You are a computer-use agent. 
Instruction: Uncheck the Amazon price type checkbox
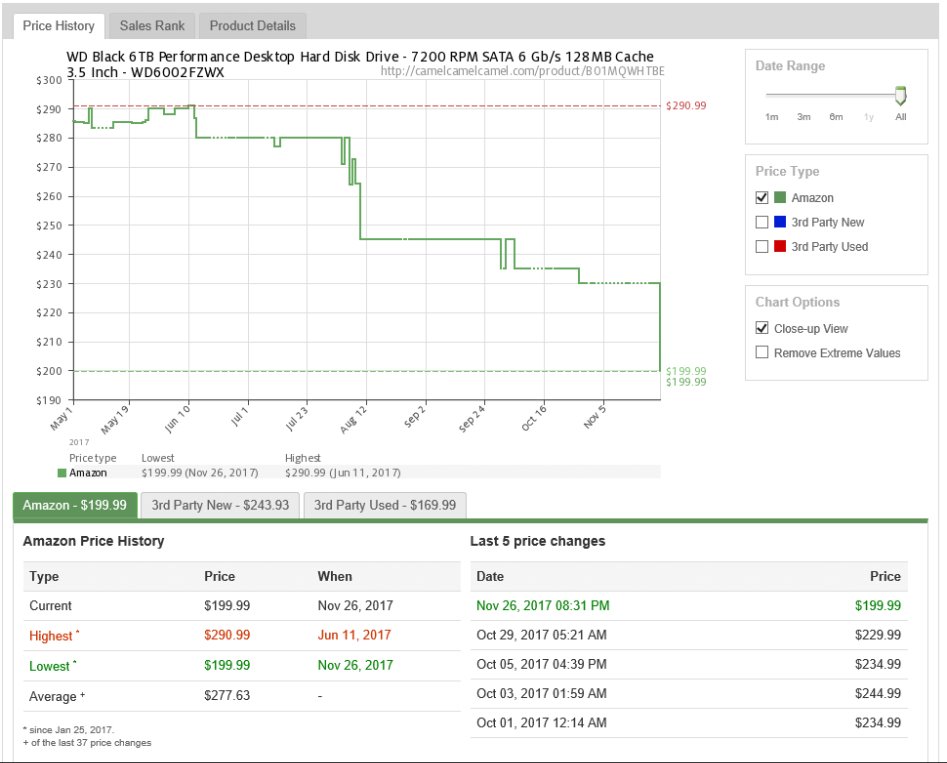762,198
